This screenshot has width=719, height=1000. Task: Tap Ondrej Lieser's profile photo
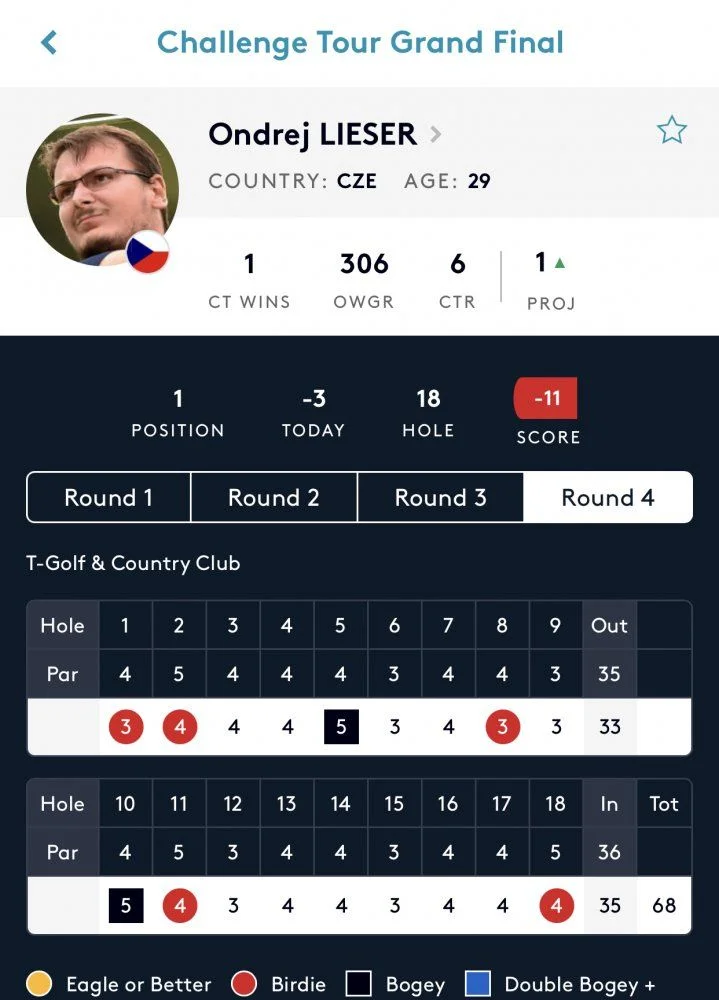coord(102,190)
